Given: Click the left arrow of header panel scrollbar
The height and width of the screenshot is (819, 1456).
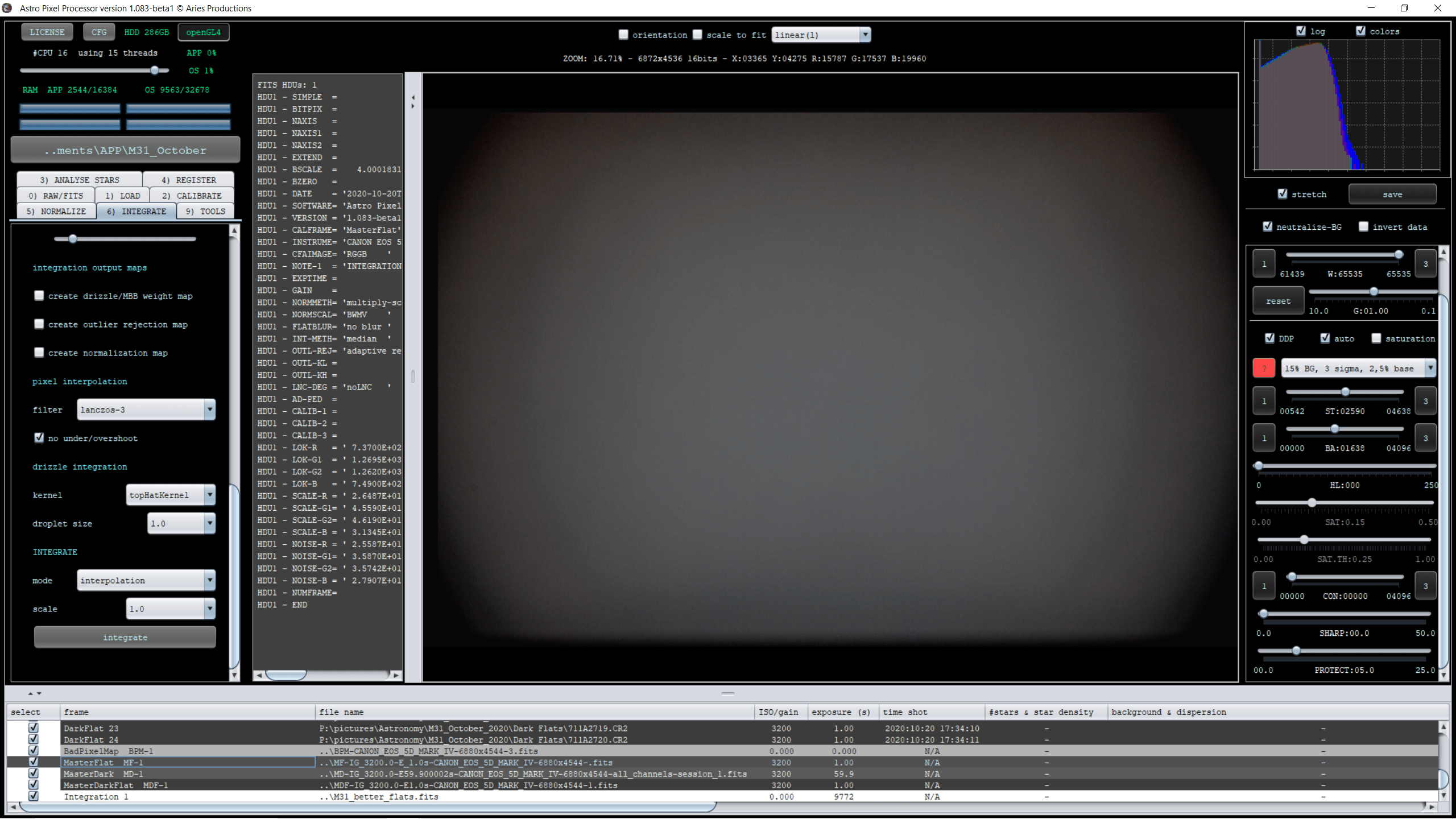Looking at the screenshot, I should click(259, 675).
